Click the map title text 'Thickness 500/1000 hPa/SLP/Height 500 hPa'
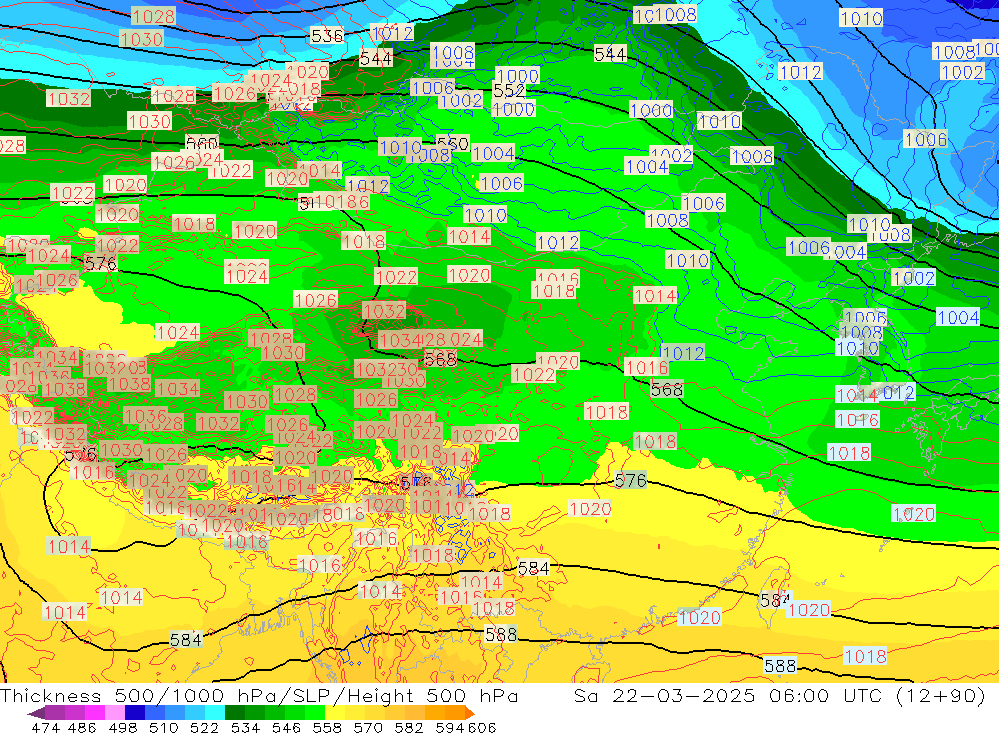 click(259, 695)
